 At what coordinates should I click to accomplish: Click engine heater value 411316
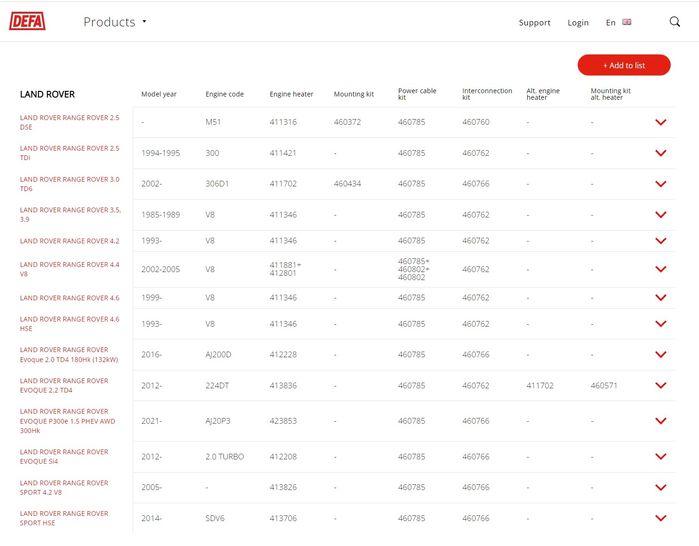tap(283, 122)
